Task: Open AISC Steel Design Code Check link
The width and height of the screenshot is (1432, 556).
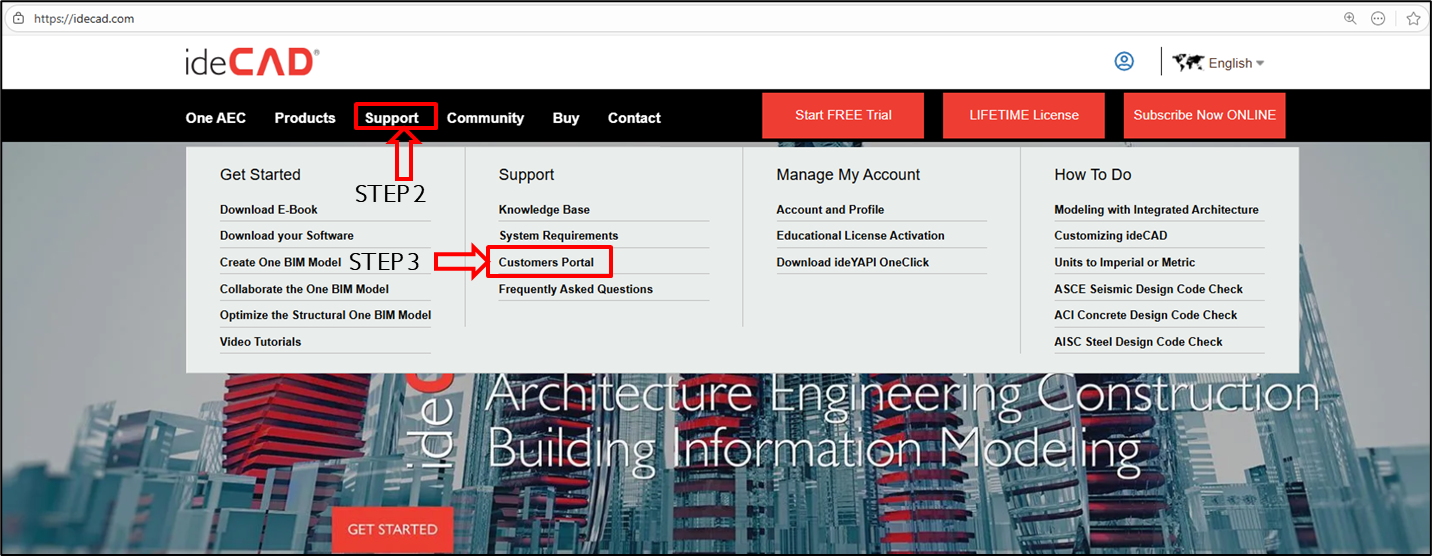Action: [x=1138, y=342]
